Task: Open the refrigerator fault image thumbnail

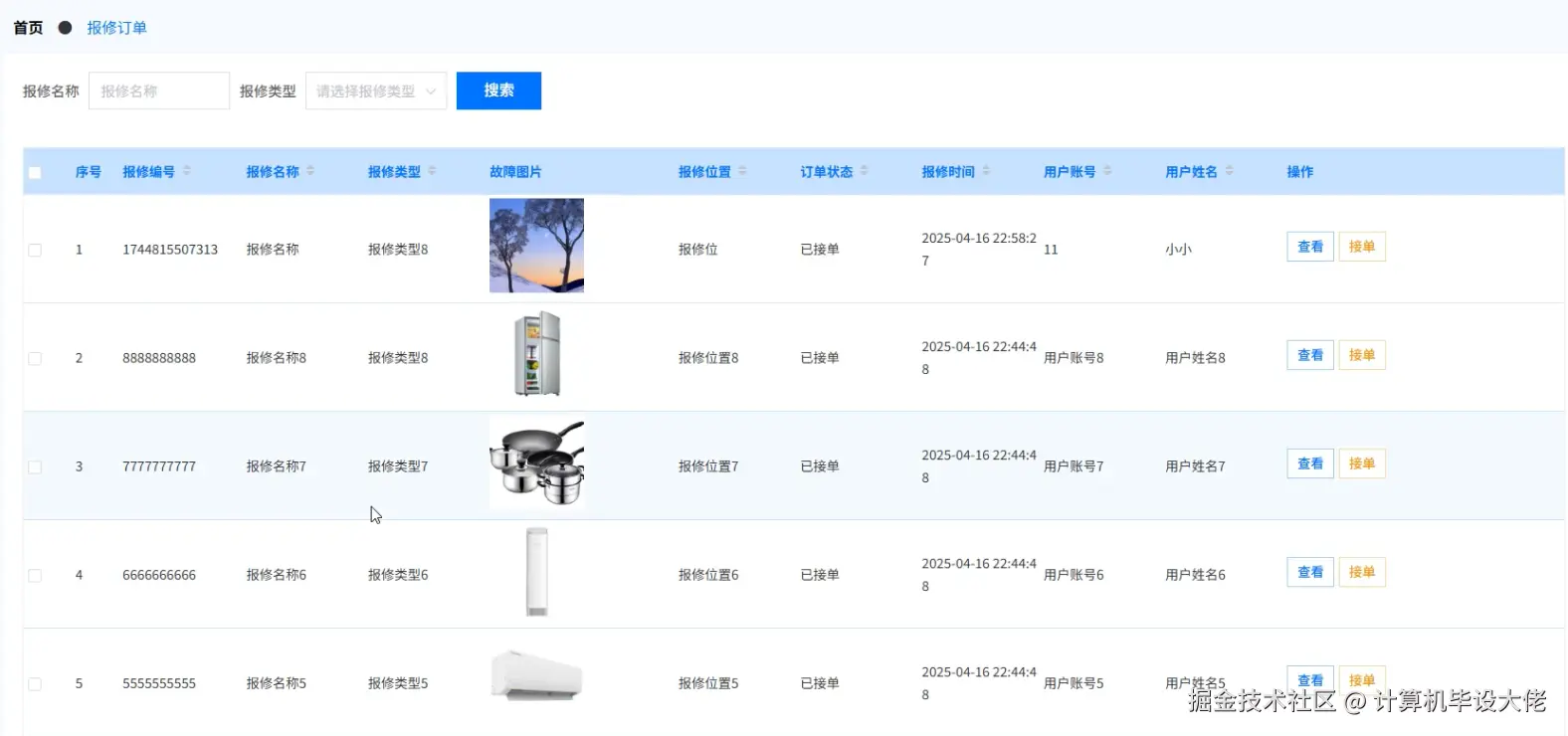Action: pos(536,354)
